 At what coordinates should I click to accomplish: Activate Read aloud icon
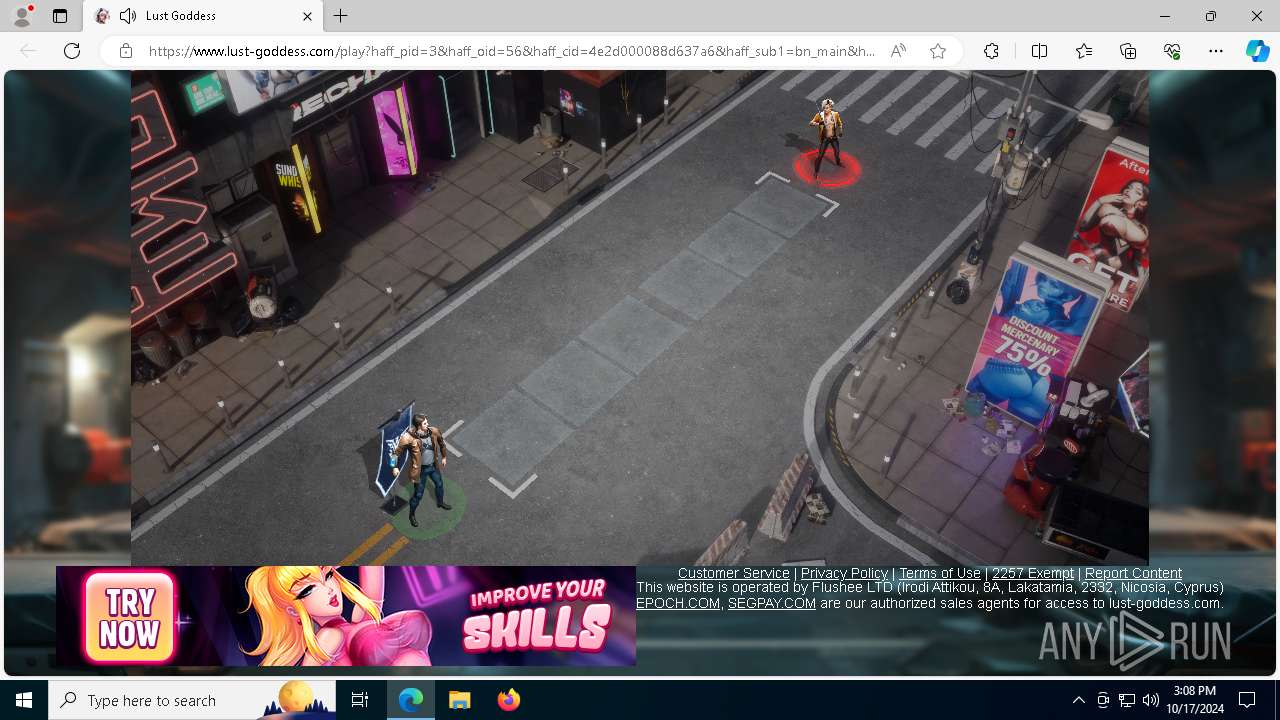point(898,51)
